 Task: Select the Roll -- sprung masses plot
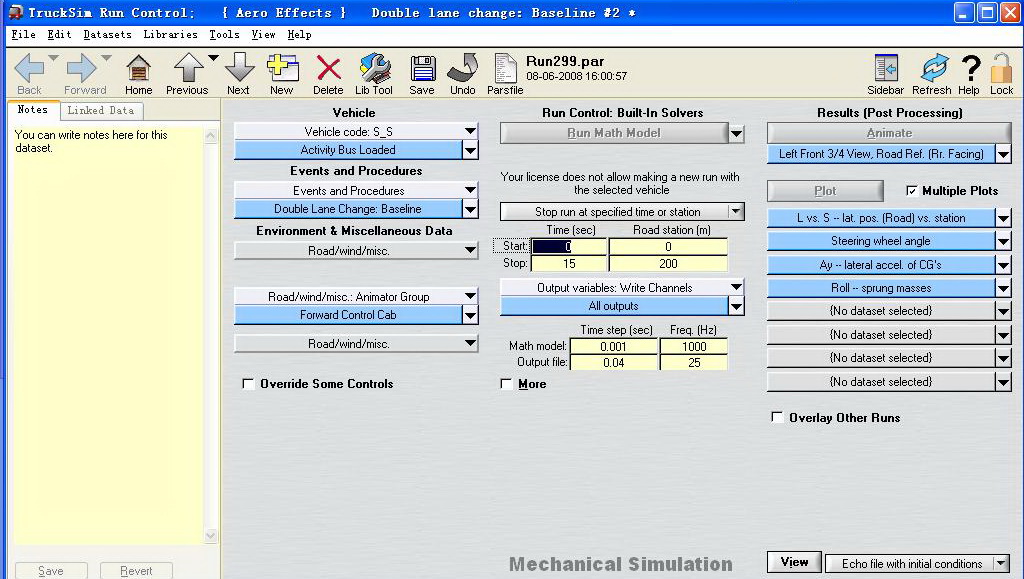point(881,288)
